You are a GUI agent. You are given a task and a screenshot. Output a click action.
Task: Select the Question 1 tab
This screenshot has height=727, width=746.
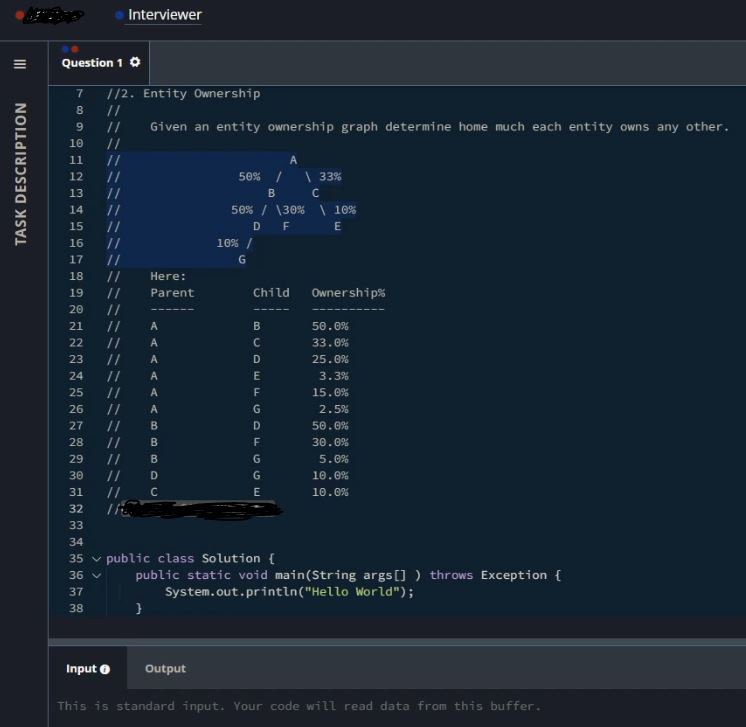[99, 63]
